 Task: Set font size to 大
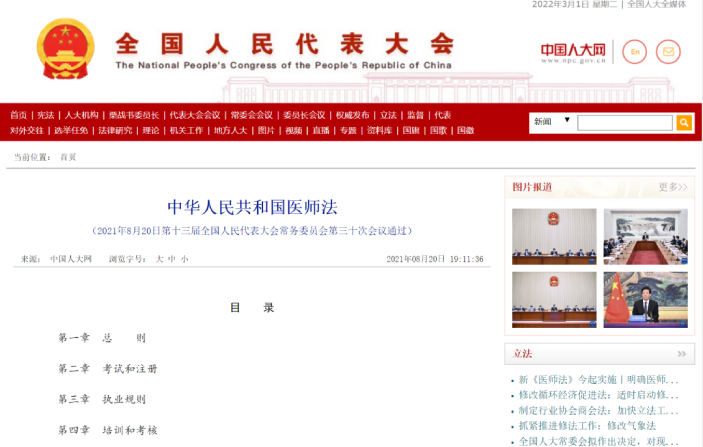(x=158, y=259)
